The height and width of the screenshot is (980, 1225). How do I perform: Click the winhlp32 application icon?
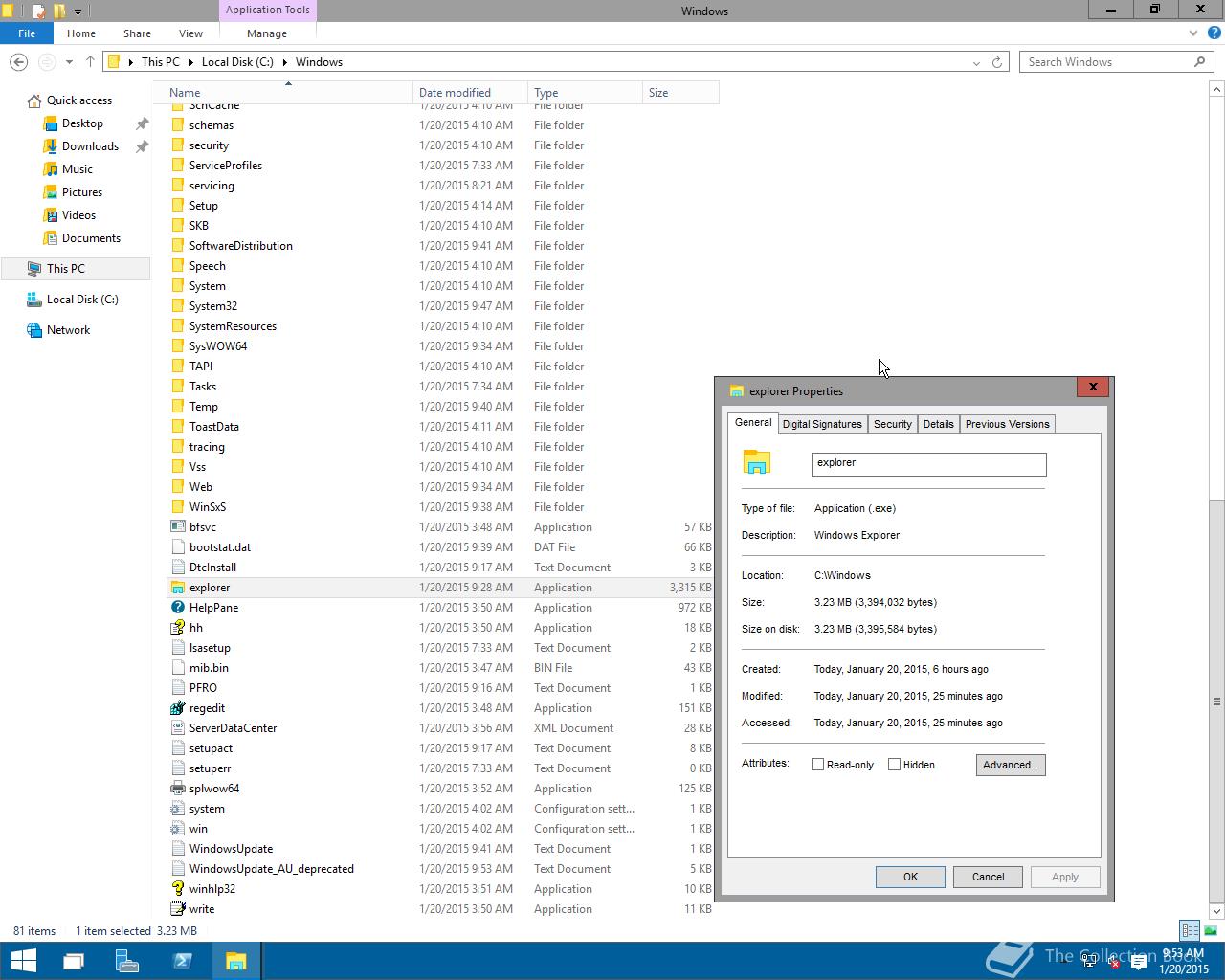point(177,889)
